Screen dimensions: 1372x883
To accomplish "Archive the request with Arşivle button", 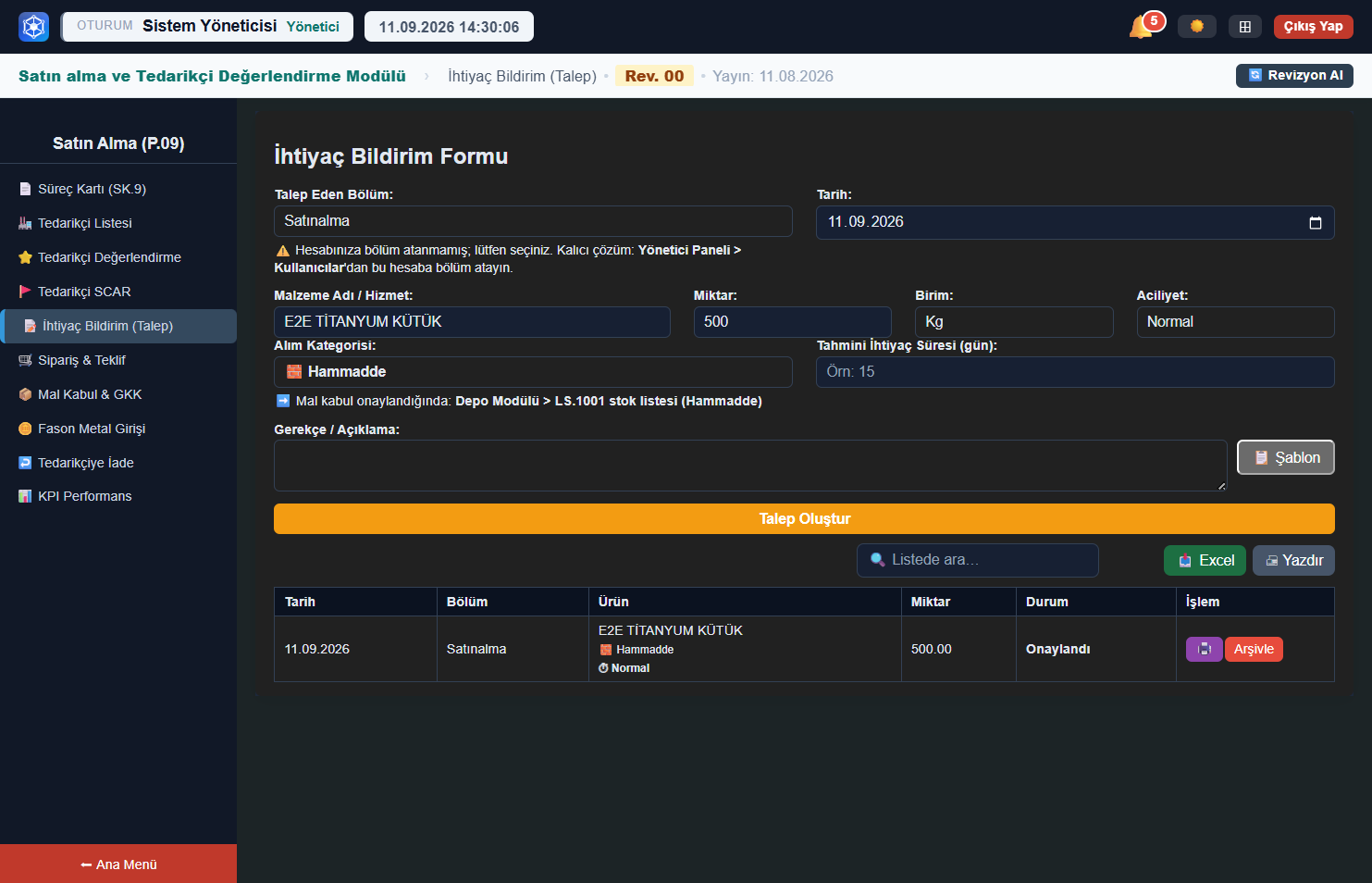I will [x=1254, y=649].
